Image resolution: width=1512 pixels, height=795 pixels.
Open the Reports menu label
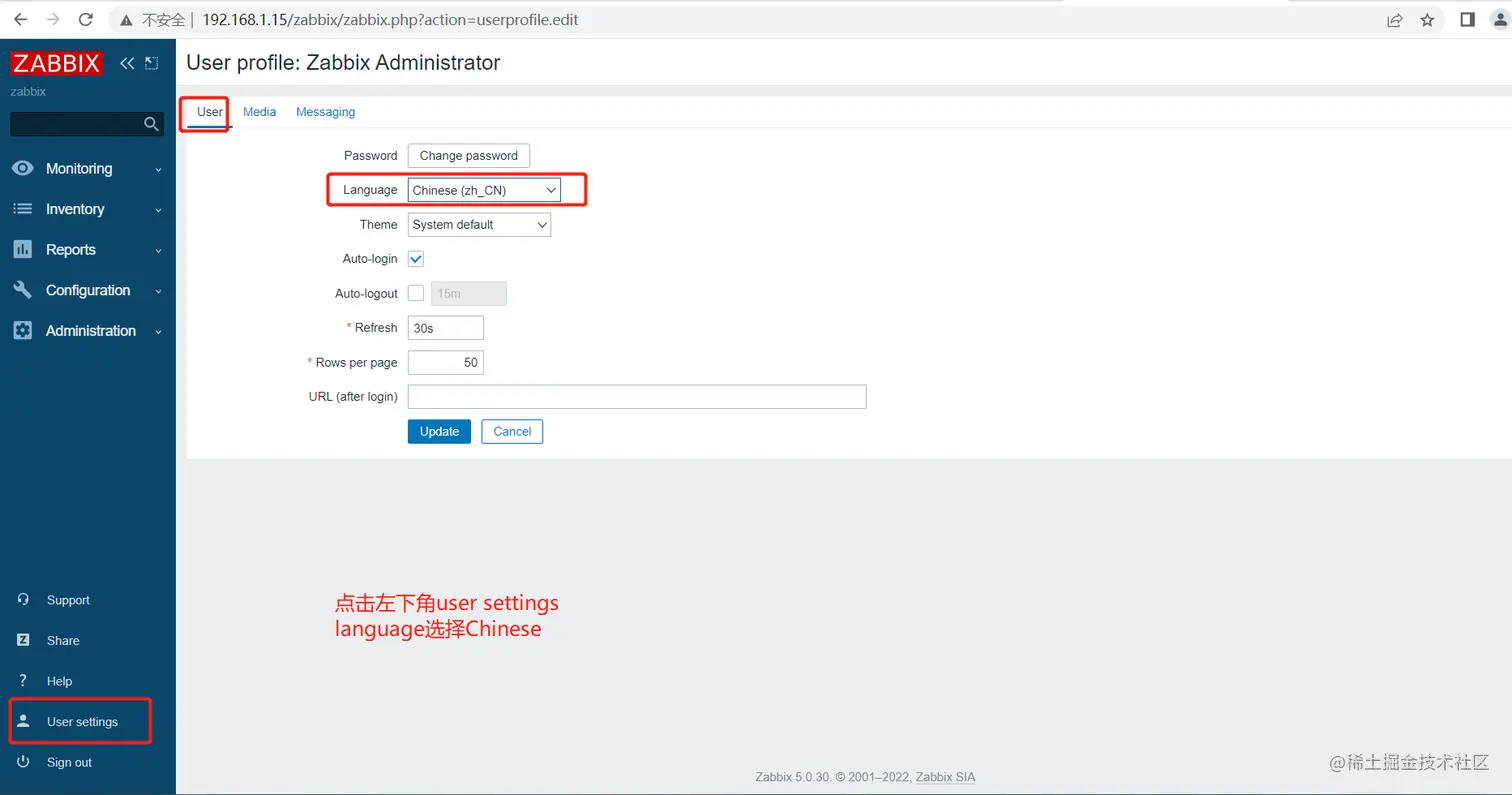coord(71,249)
